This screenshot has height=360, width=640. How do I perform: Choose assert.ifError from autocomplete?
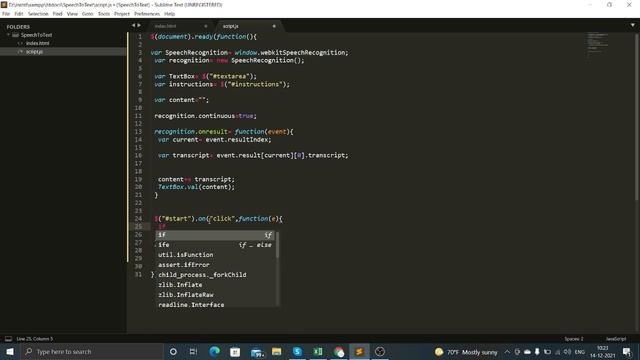coord(216,265)
